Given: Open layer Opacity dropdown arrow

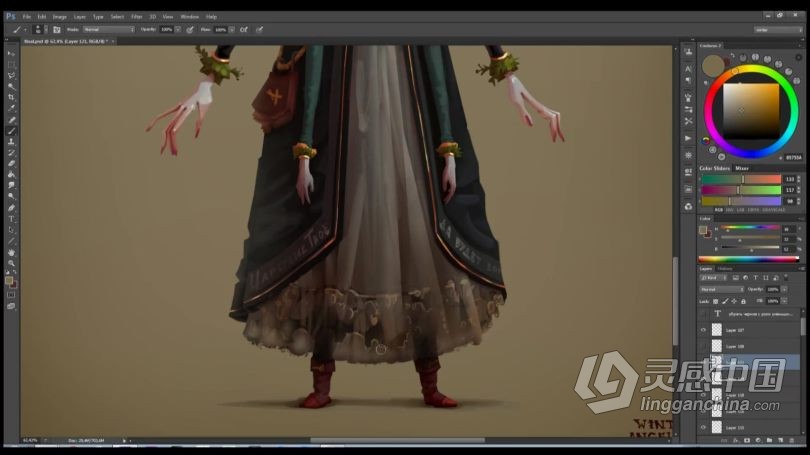Looking at the screenshot, I should [784, 289].
